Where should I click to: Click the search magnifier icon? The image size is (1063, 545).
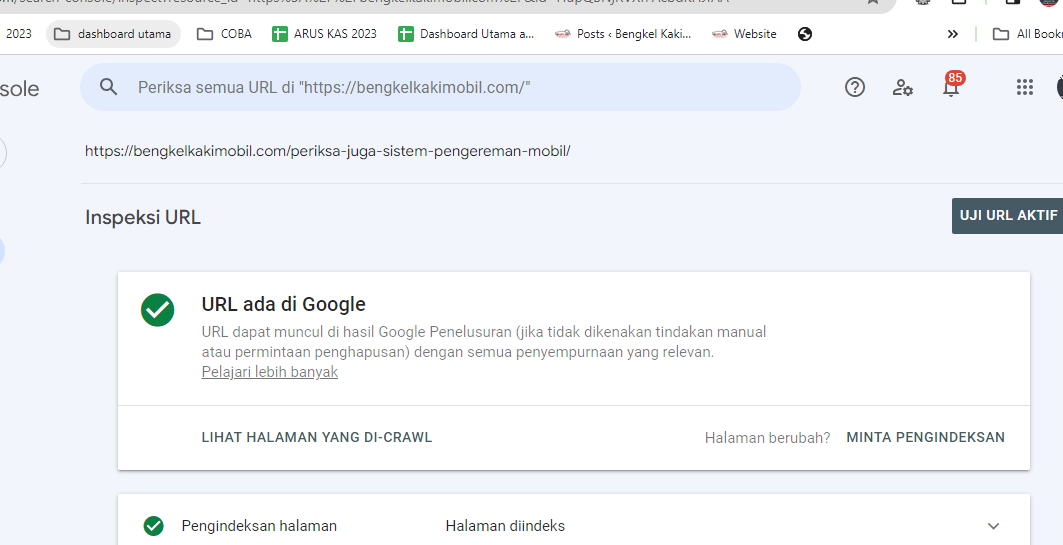[108, 87]
